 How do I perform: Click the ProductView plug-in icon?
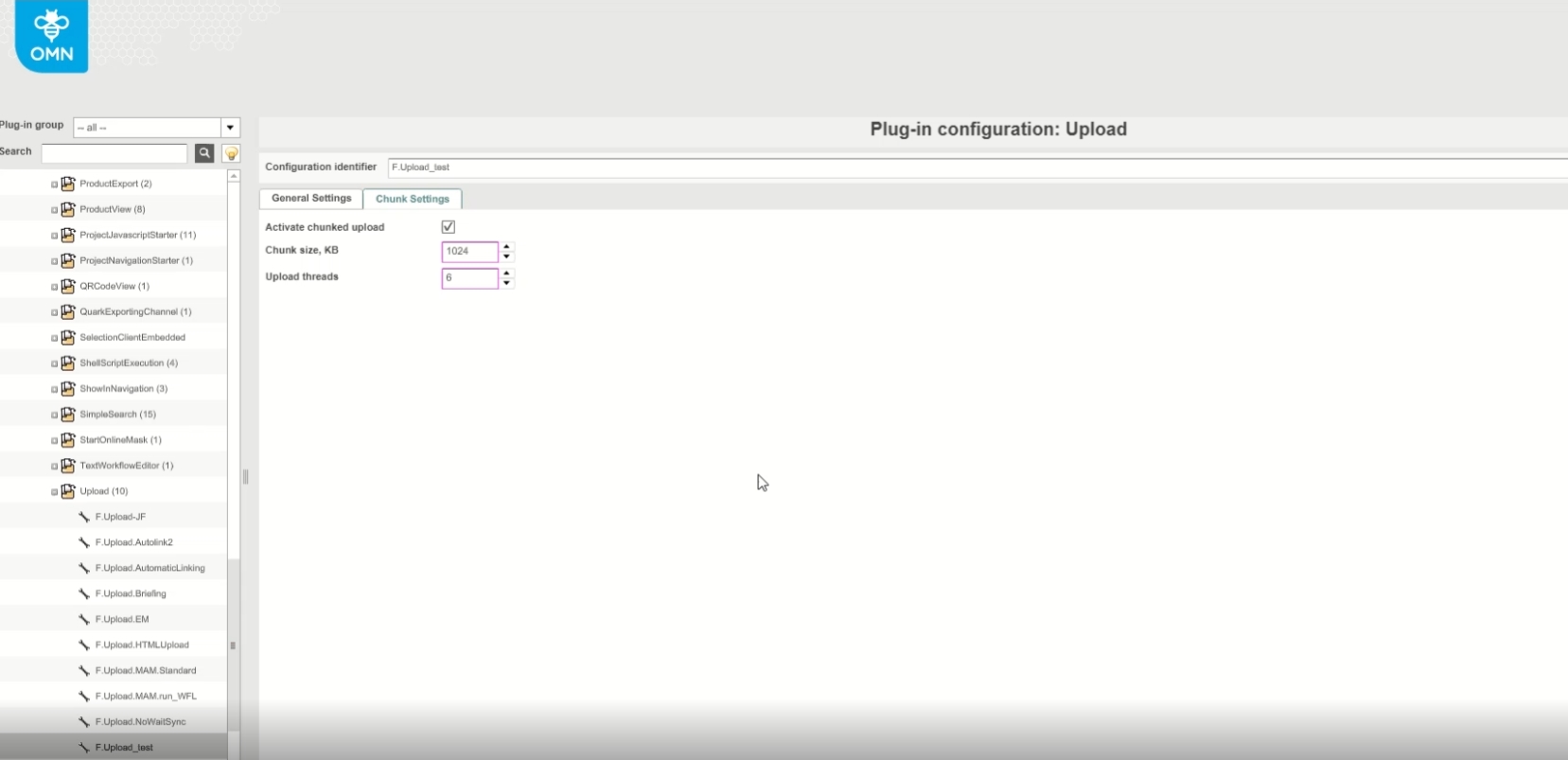tap(68, 209)
